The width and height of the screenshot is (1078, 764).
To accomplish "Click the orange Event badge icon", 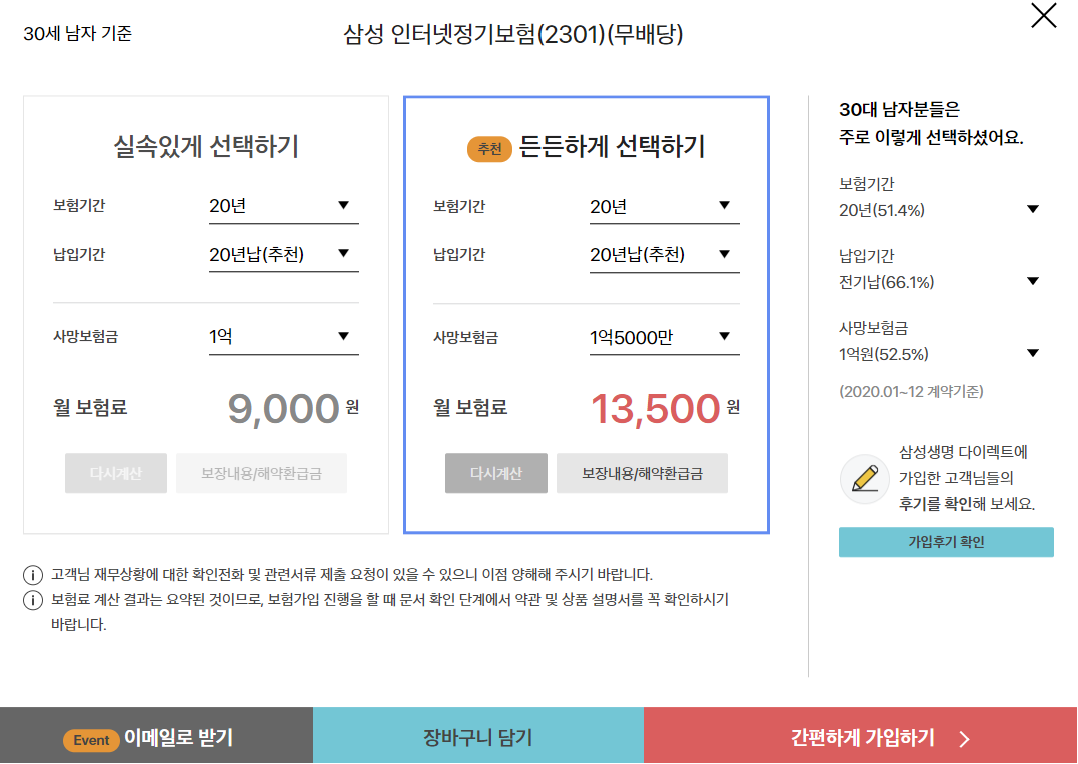I will [x=91, y=740].
